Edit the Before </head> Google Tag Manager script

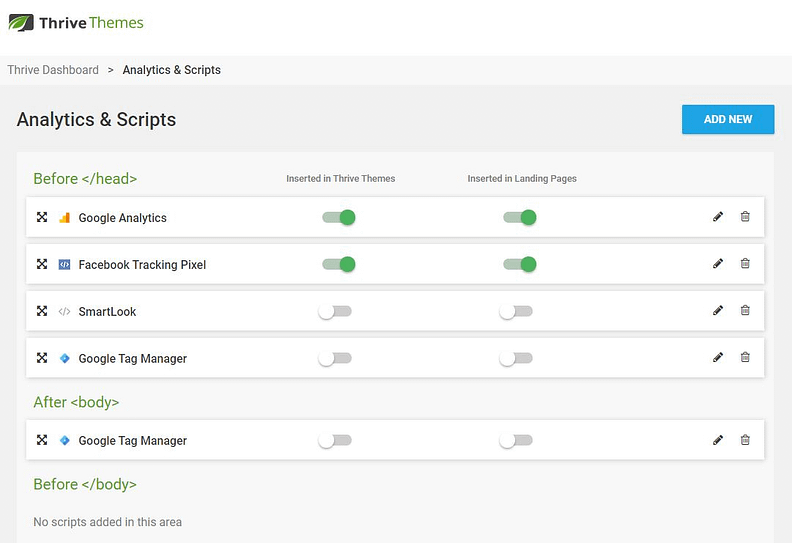tap(718, 357)
